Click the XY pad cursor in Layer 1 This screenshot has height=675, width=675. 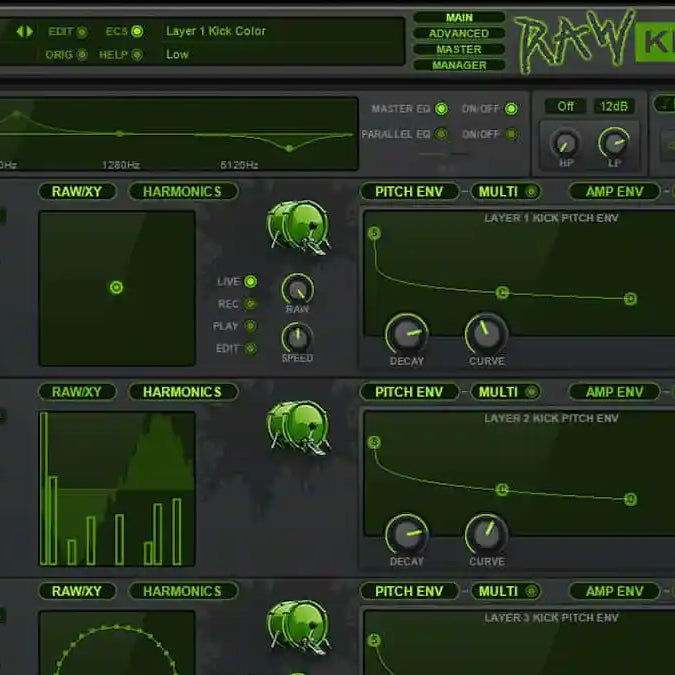[116, 287]
